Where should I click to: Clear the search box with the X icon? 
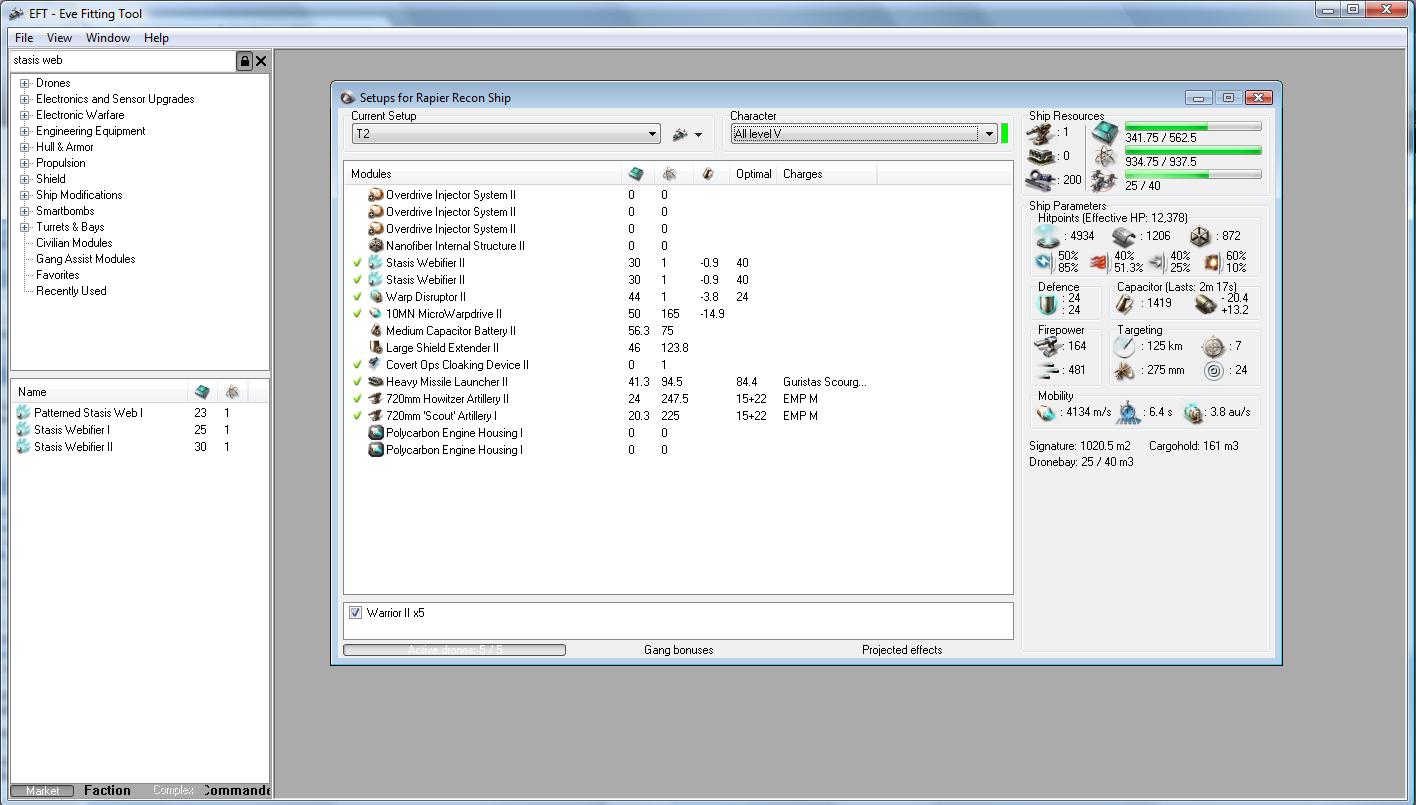click(261, 61)
